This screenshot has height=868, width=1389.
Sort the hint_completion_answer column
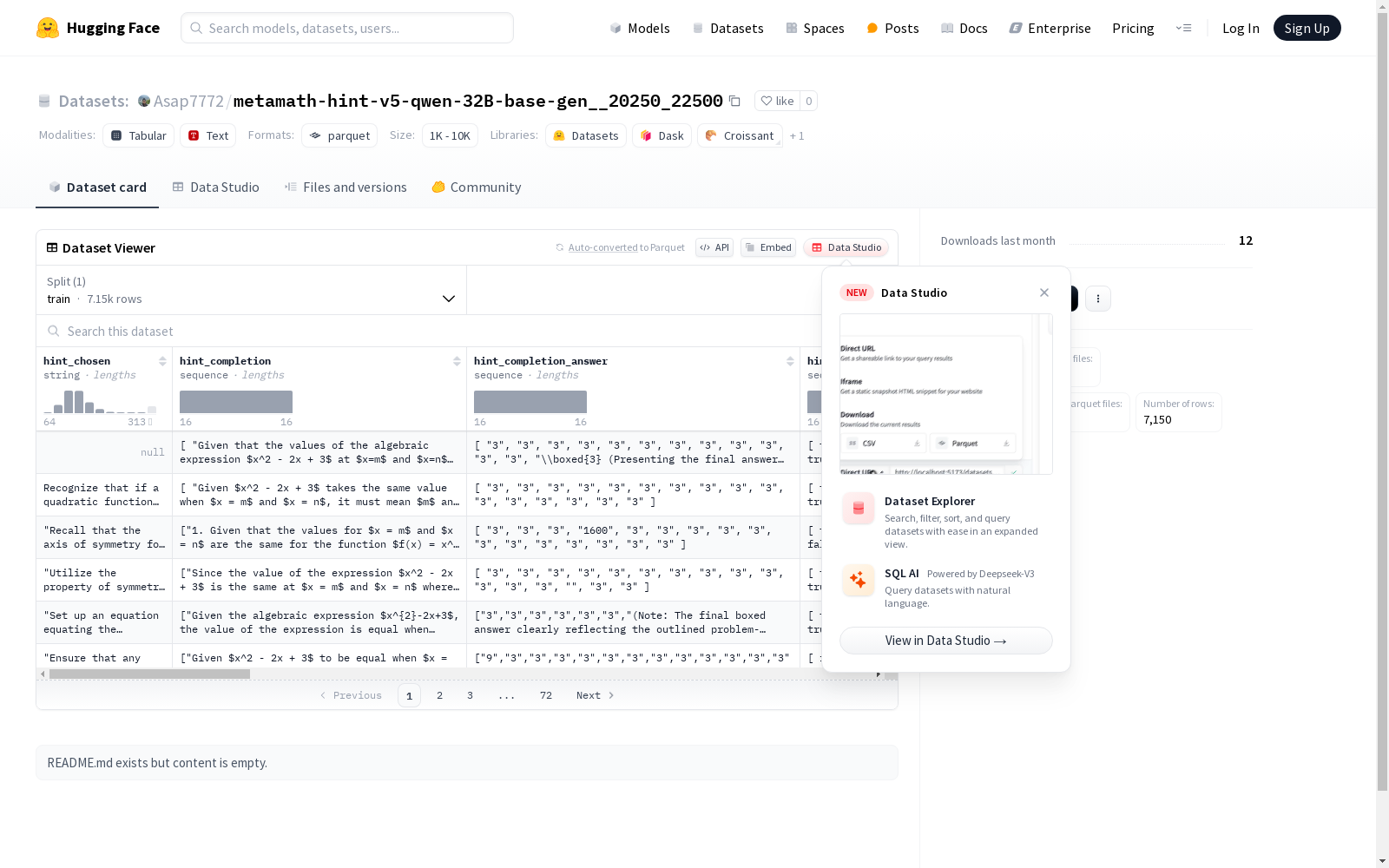point(790,361)
